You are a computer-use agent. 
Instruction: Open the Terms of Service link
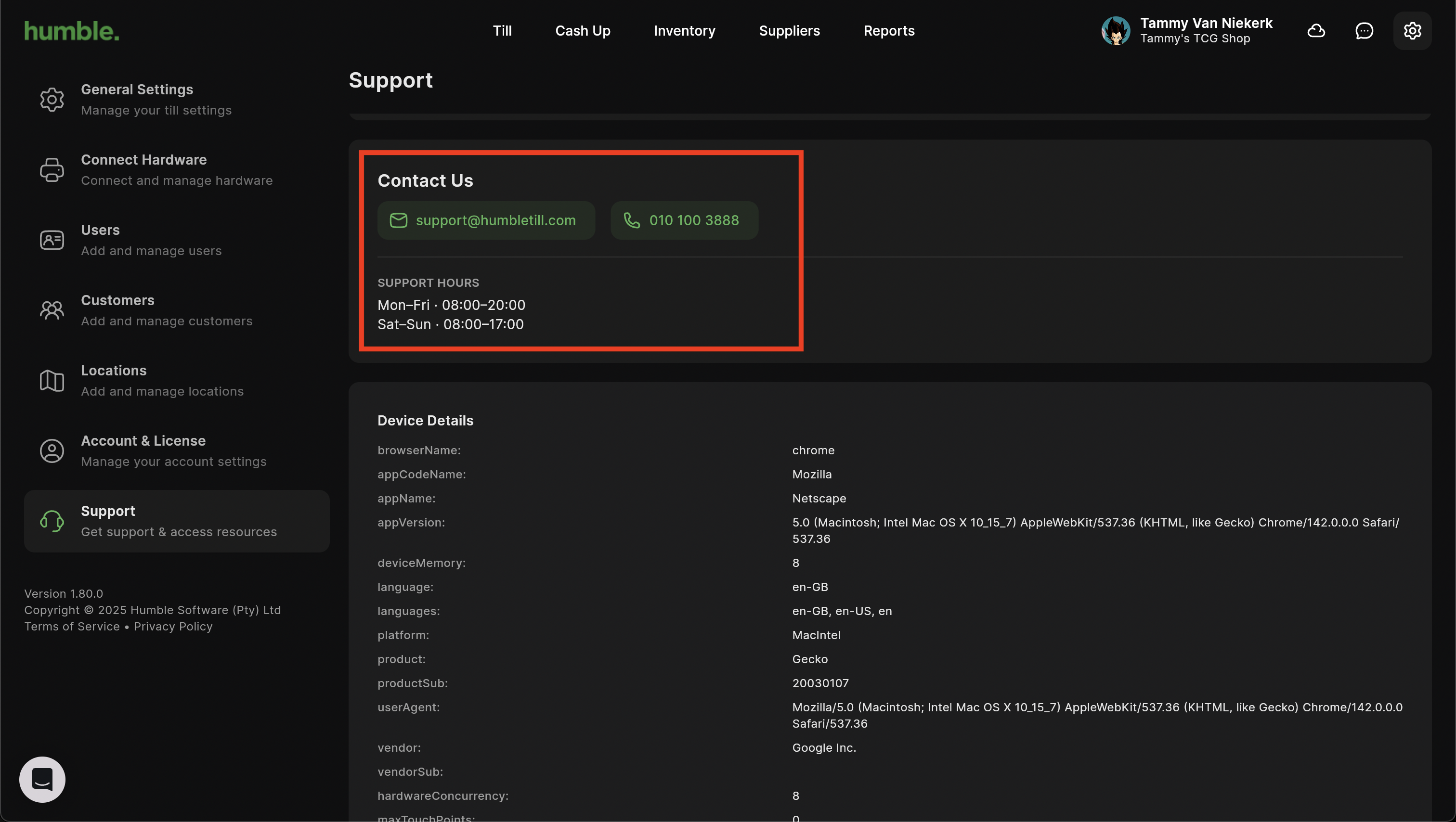pyautogui.click(x=72, y=627)
